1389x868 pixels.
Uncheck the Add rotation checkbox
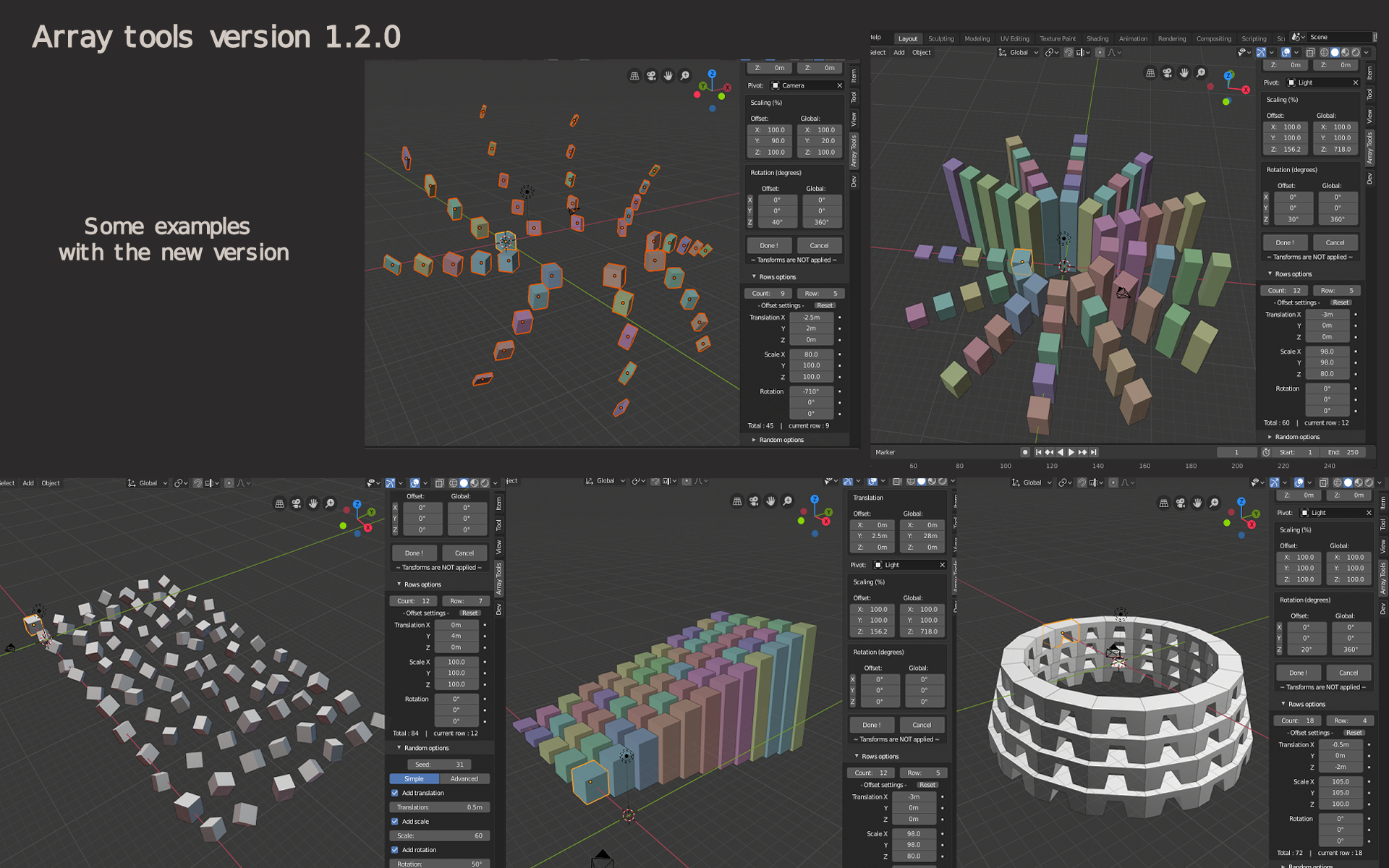pyautogui.click(x=394, y=850)
